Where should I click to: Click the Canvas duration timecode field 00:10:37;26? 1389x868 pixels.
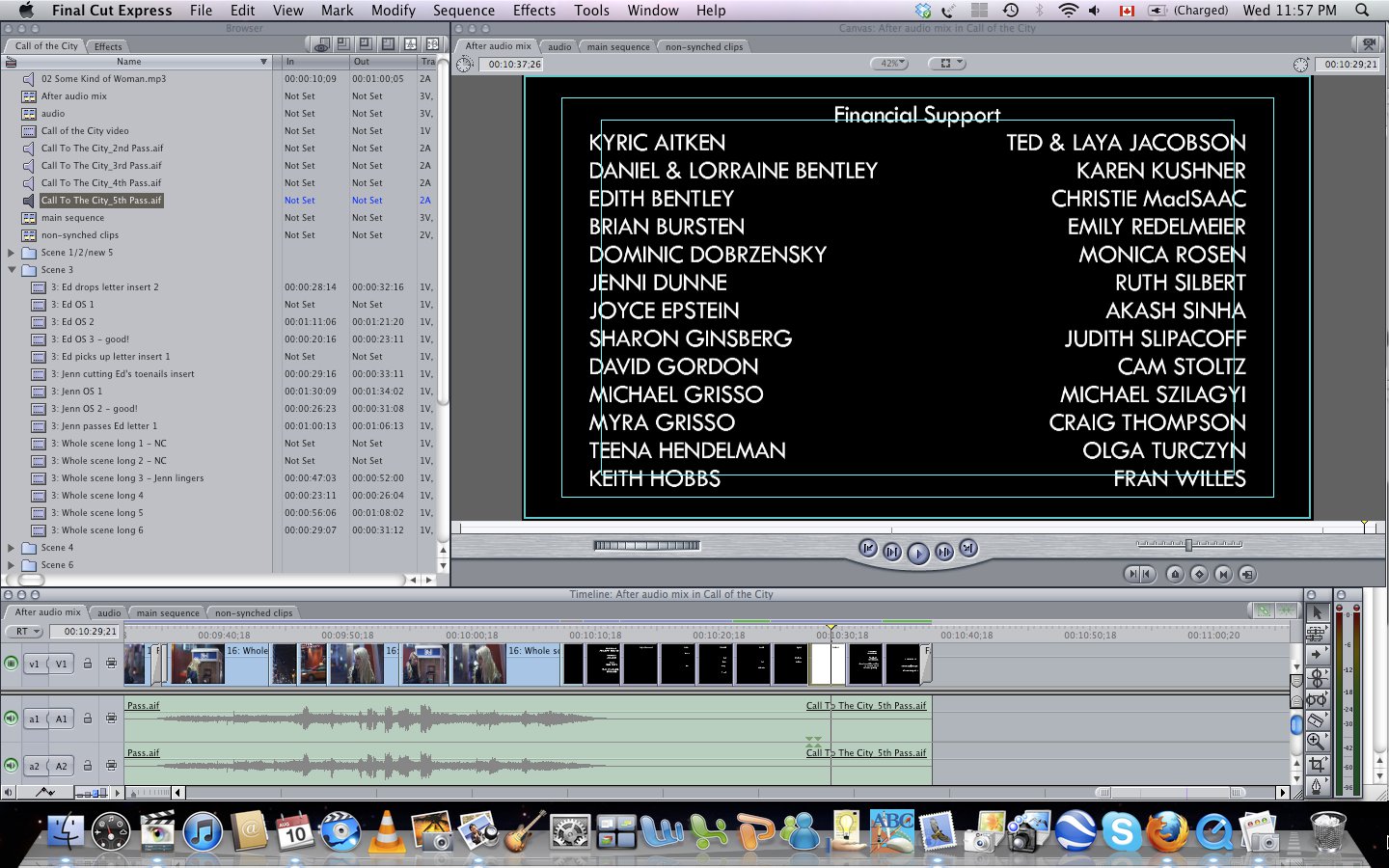(x=513, y=65)
